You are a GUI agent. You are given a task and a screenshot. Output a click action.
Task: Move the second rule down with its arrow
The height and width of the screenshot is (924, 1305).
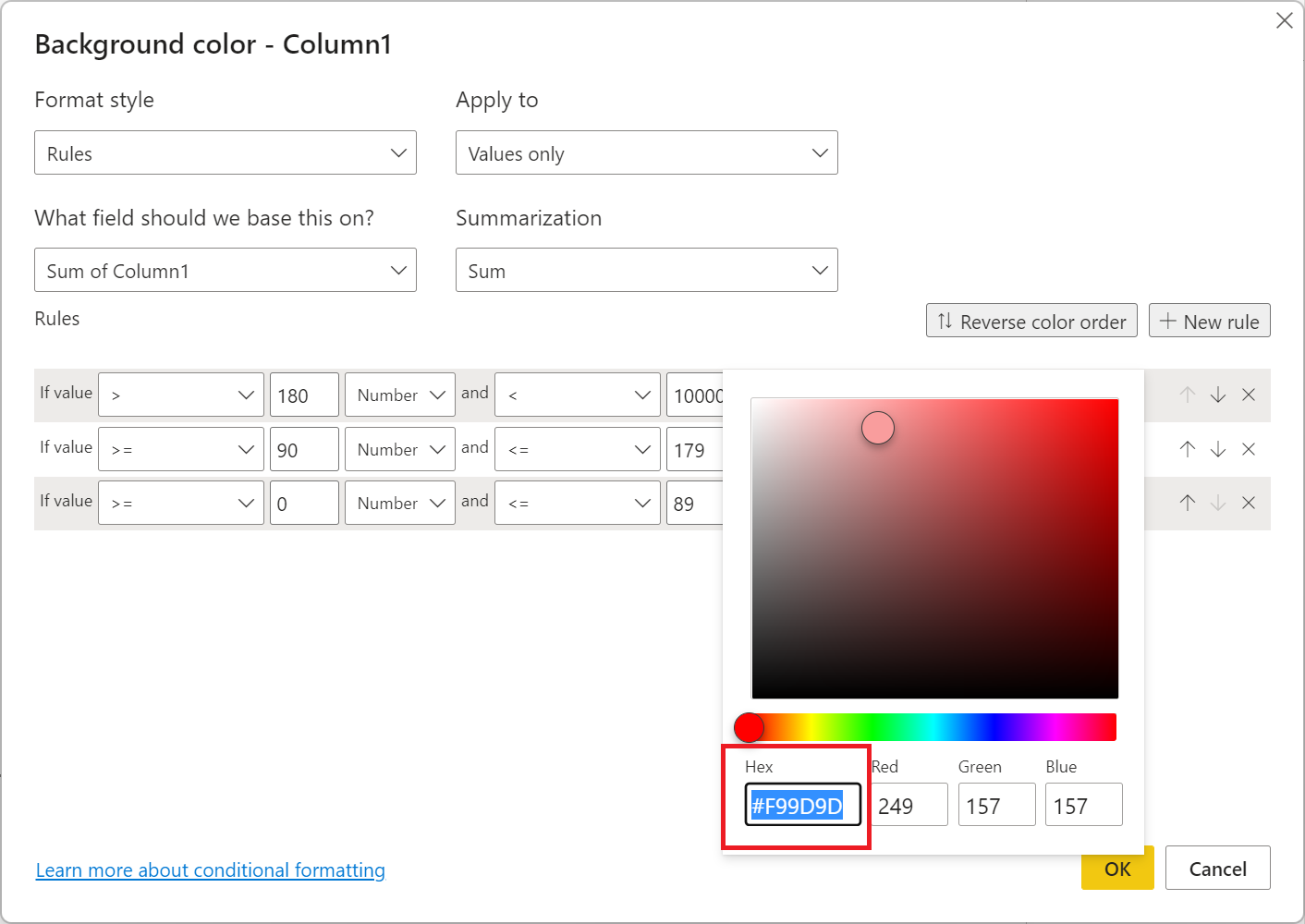click(x=1218, y=449)
